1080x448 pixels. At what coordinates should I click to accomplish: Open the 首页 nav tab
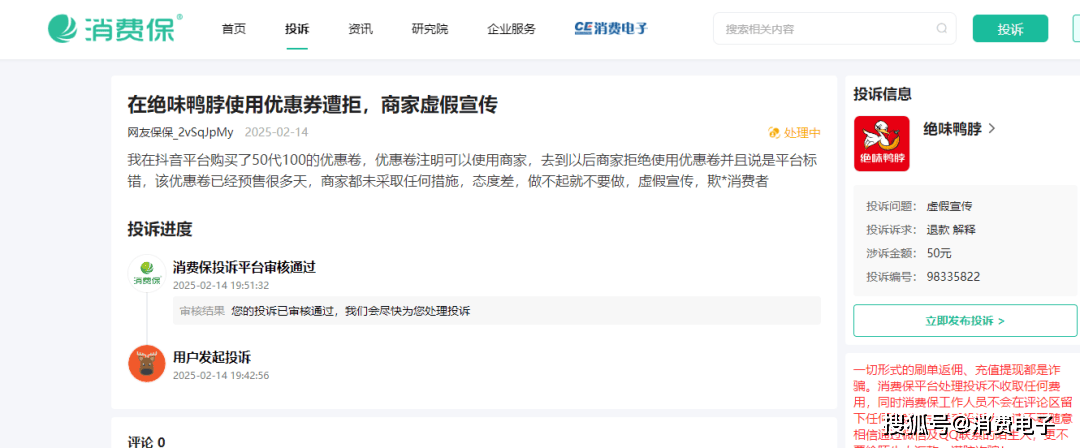[x=234, y=29]
